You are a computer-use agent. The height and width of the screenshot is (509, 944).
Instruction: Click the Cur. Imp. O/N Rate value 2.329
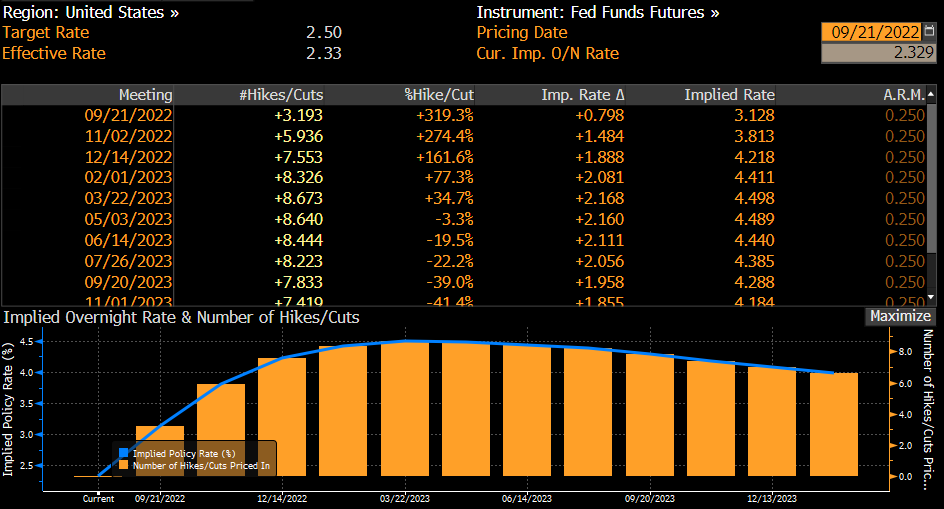878,53
